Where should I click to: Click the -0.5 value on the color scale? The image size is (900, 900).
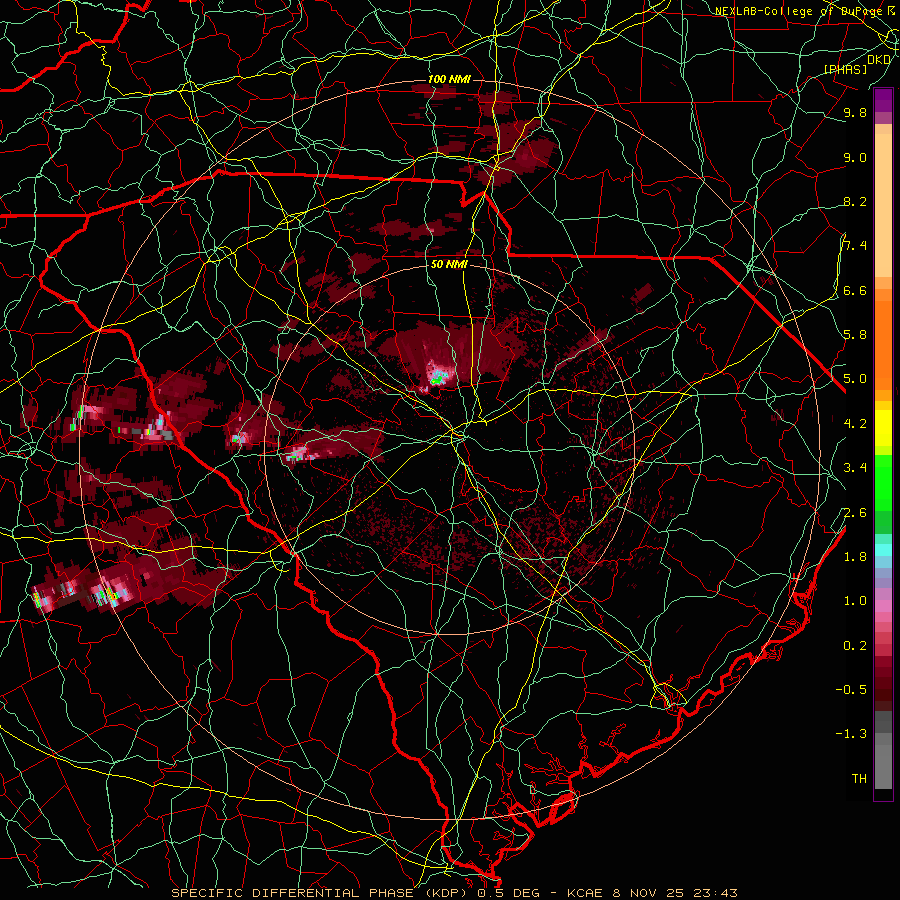click(851, 690)
